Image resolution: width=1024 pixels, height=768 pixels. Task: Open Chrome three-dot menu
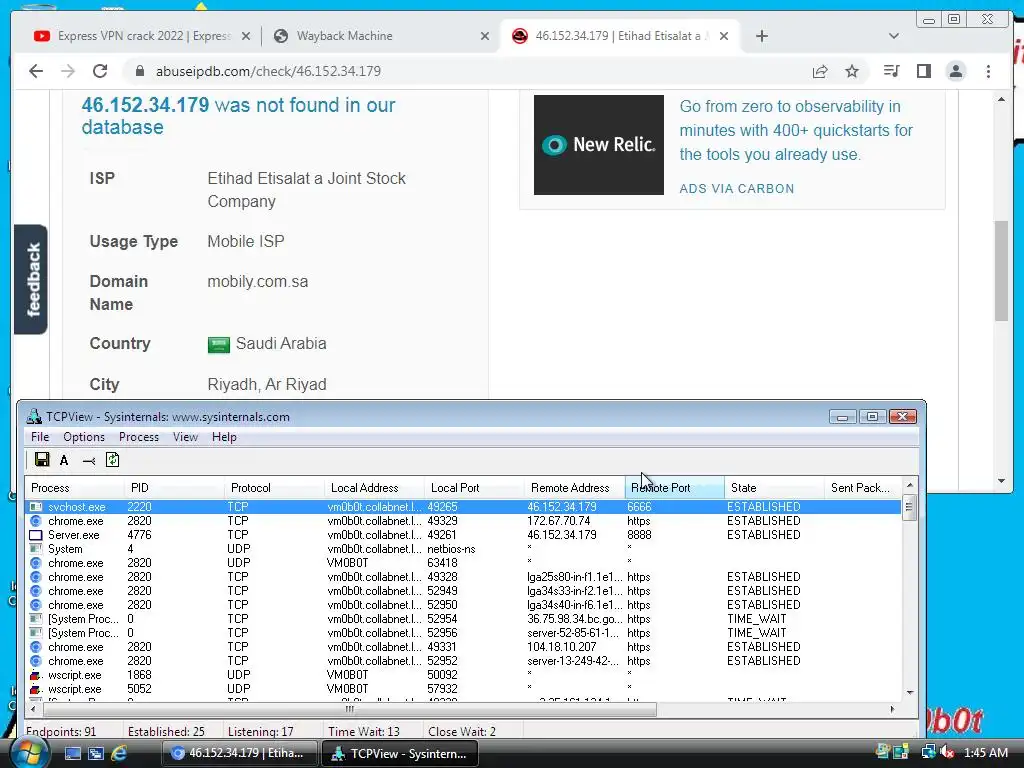point(988,71)
